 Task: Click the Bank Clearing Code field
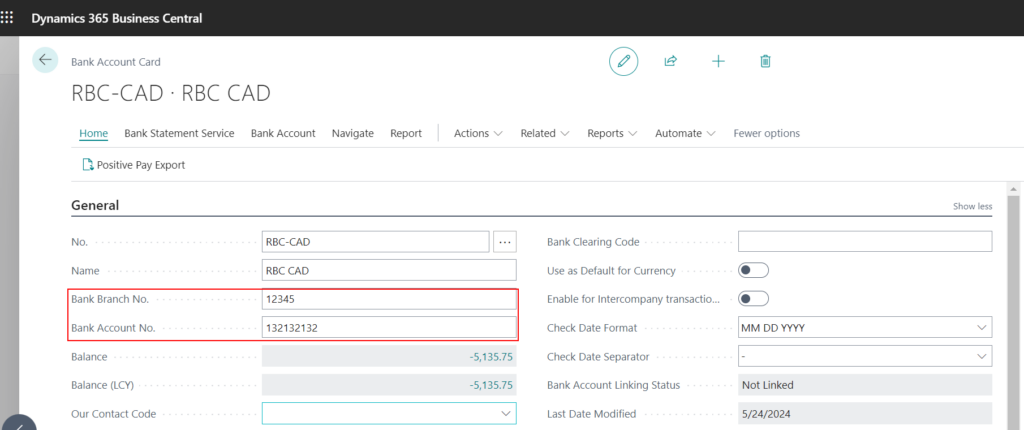pos(865,242)
